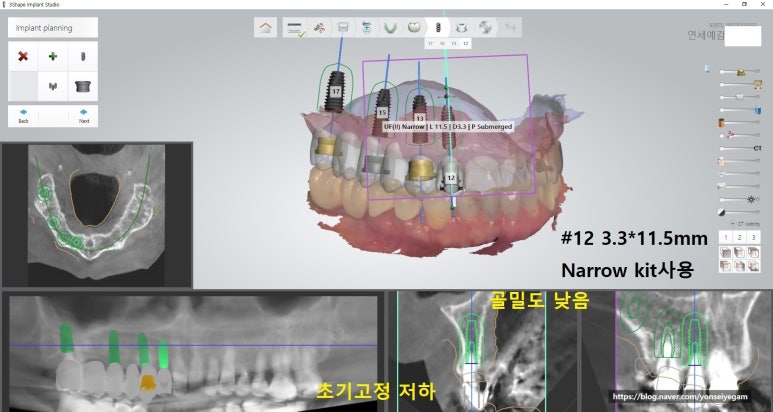The width and height of the screenshot is (773, 412).
Task: Select CT preset 3
Action: (754, 238)
